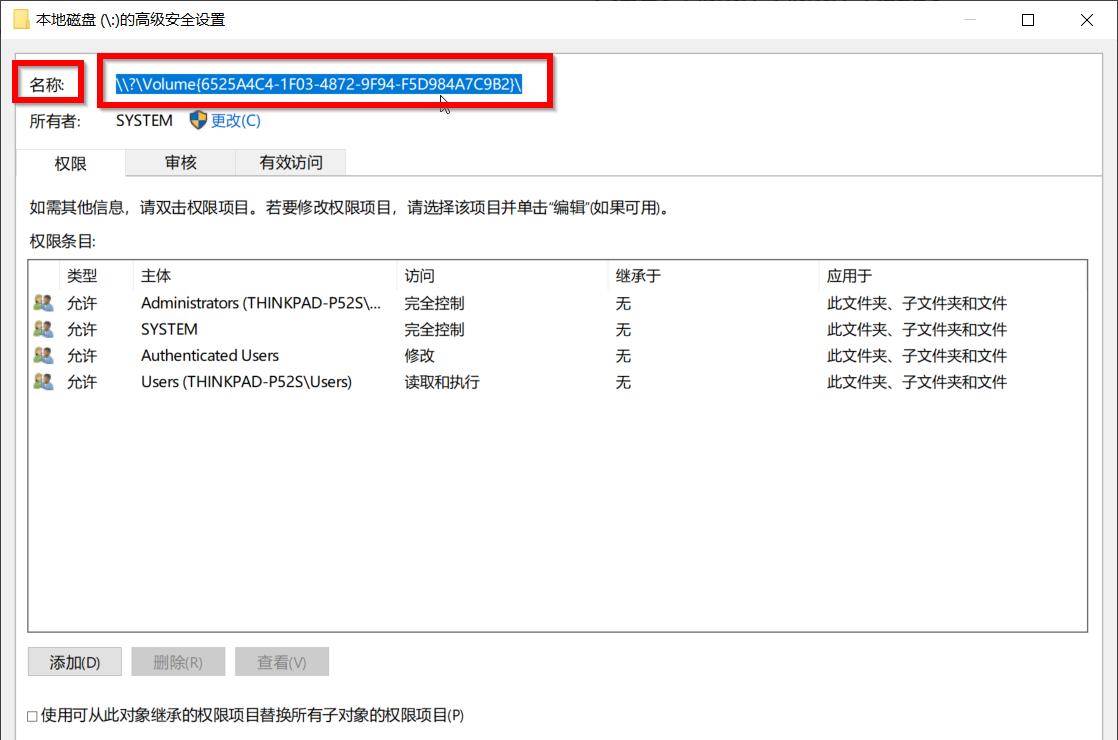Click the 添加(D) button

75,662
